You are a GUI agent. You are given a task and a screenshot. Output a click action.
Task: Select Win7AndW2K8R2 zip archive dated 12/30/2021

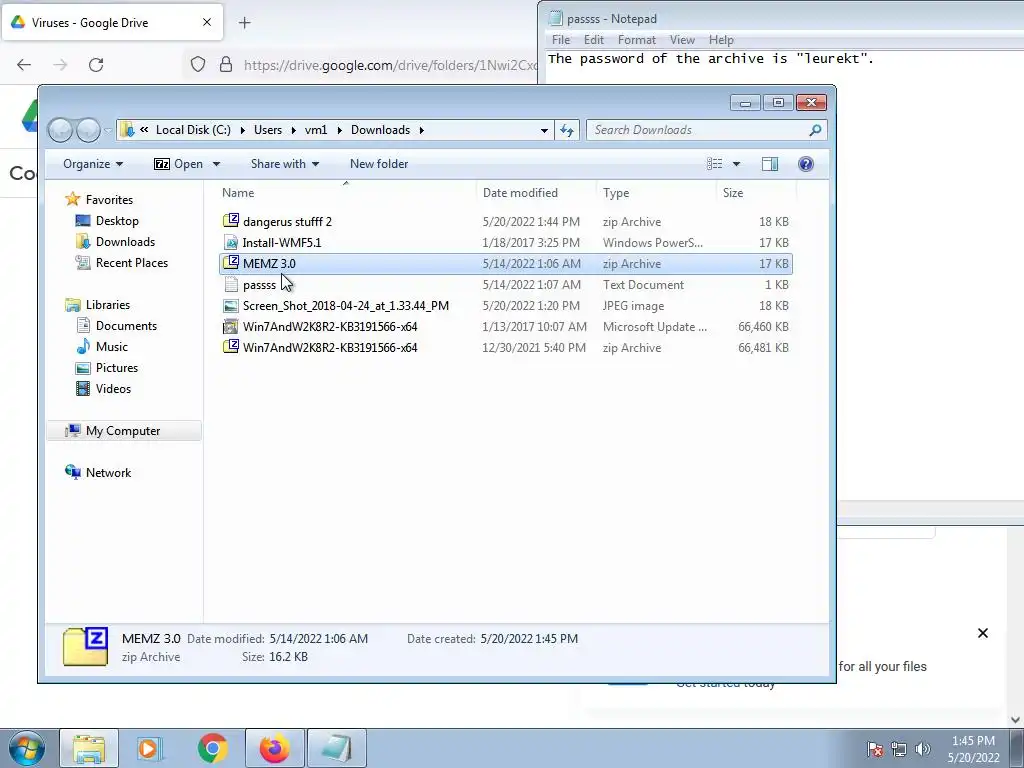[x=505, y=347]
